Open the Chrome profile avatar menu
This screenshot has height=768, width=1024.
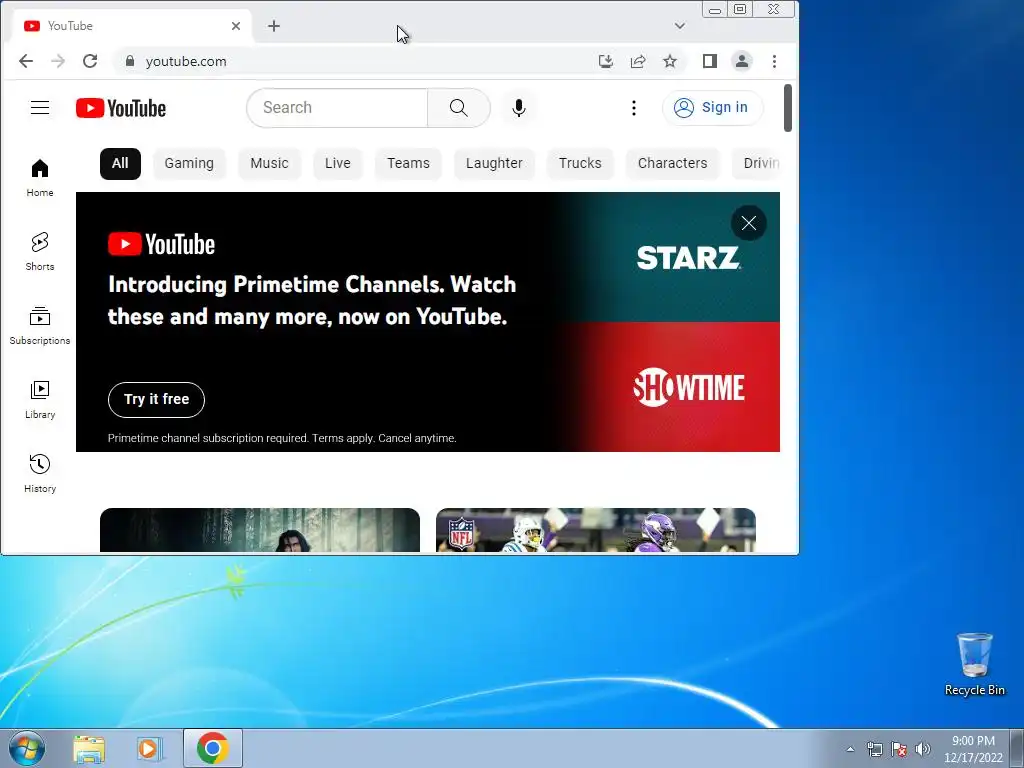point(742,61)
